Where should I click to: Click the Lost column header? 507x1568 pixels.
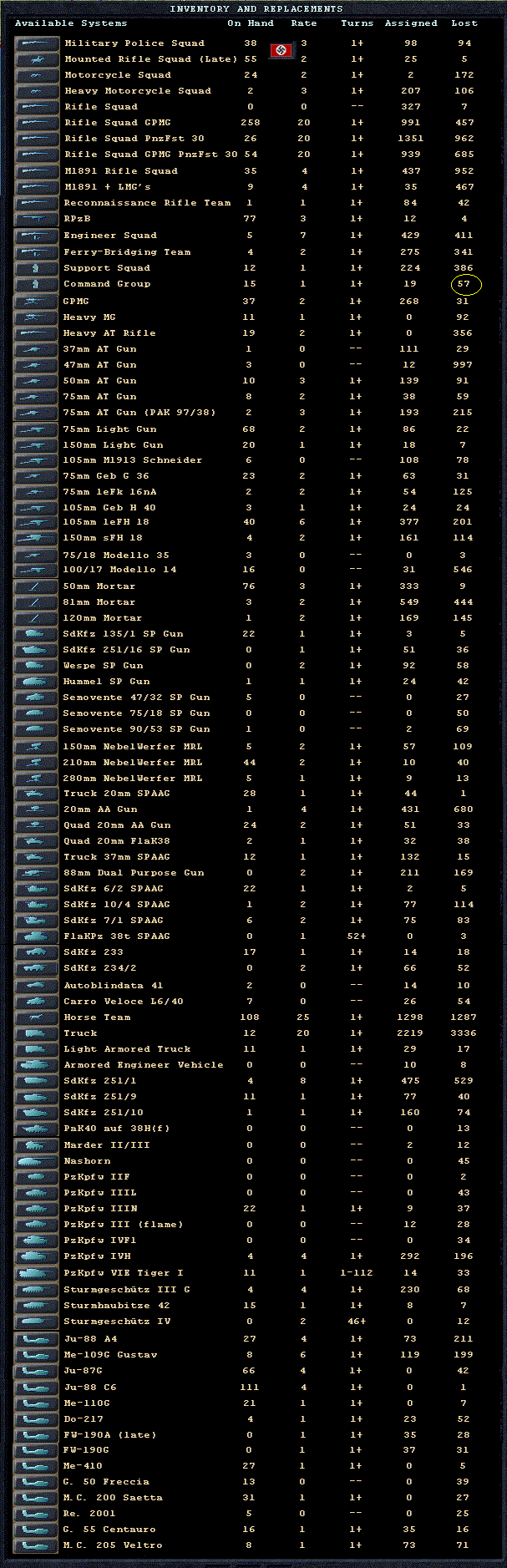pos(464,23)
